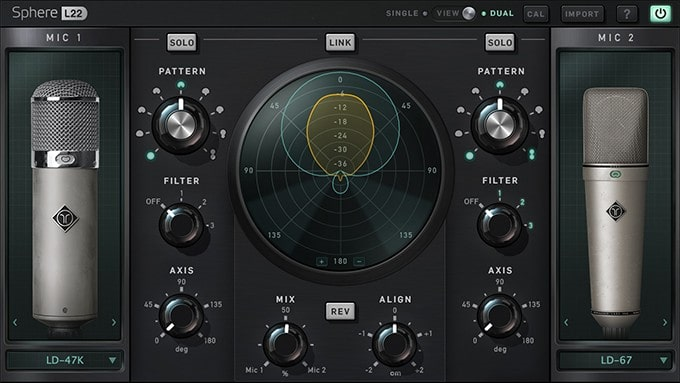Select the cardioid pattern icon above Mic 1 knob

(181, 85)
